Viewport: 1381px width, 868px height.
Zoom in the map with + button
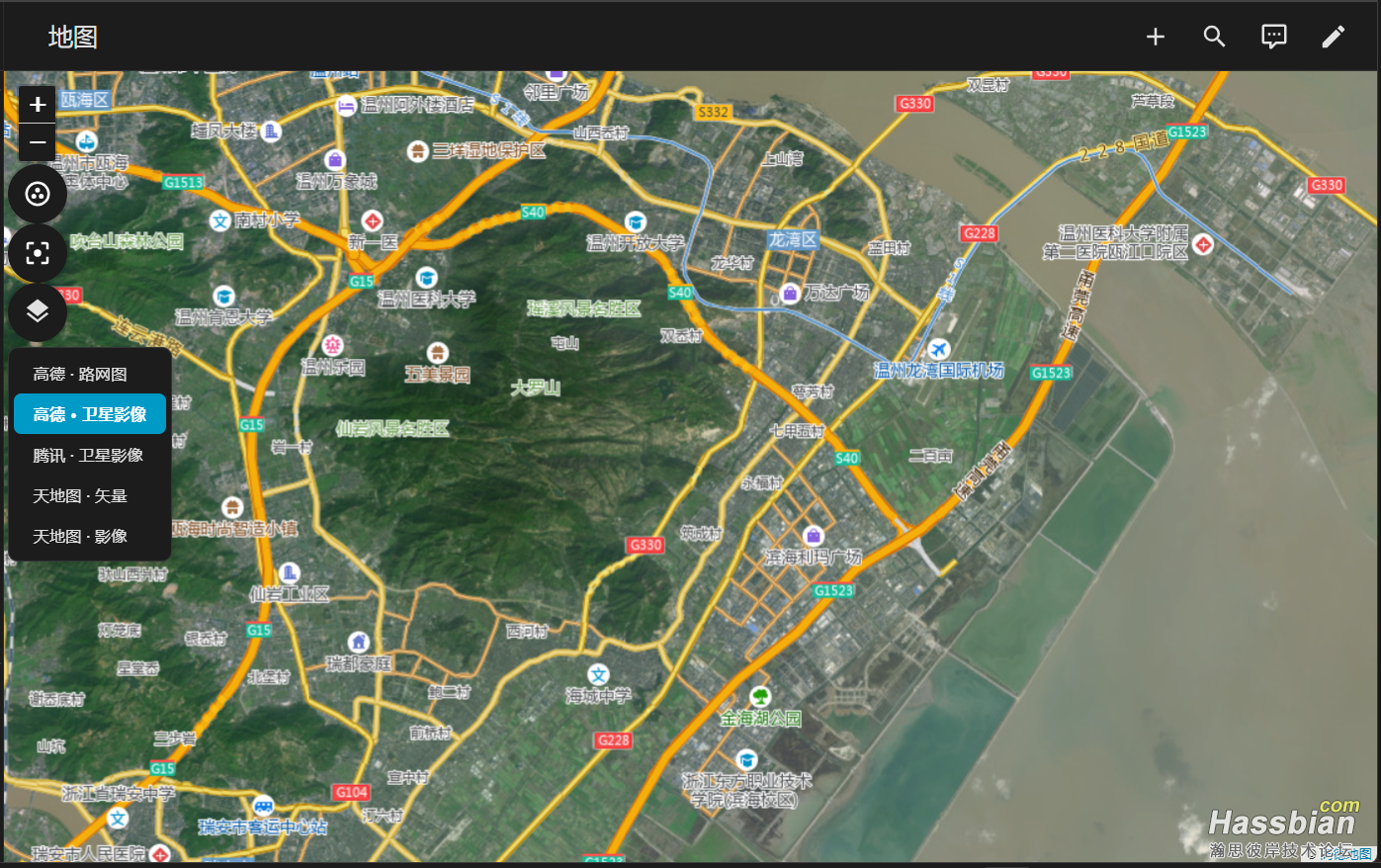coord(38,105)
